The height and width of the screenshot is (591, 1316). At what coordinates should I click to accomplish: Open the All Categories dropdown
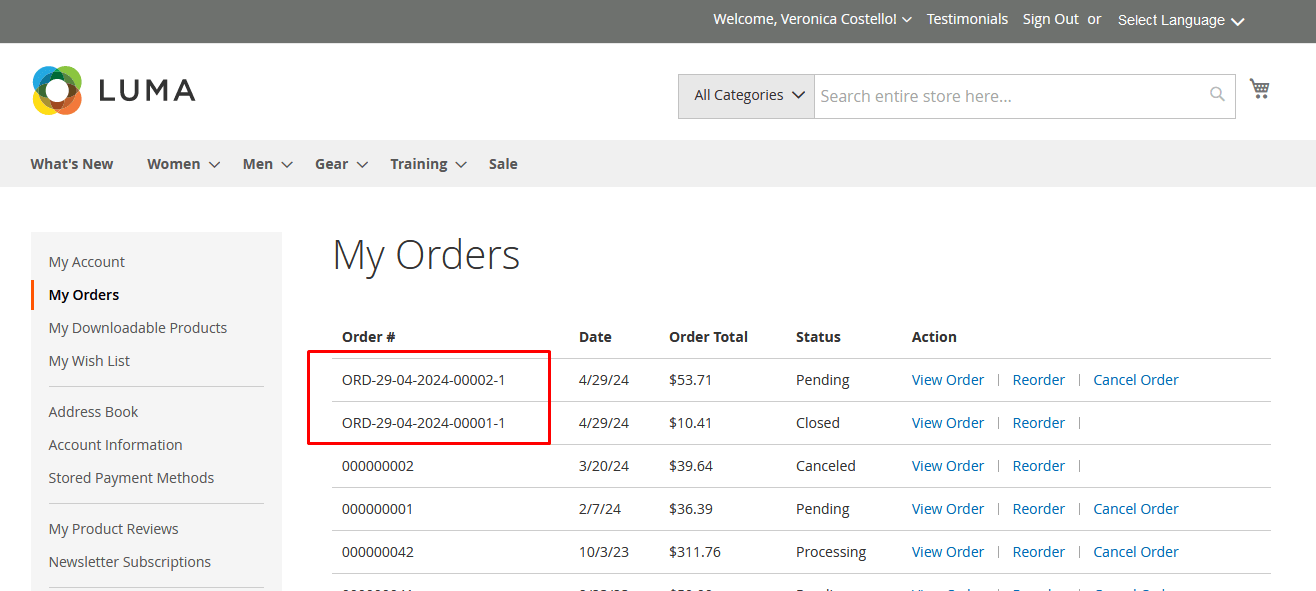coord(746,96)
